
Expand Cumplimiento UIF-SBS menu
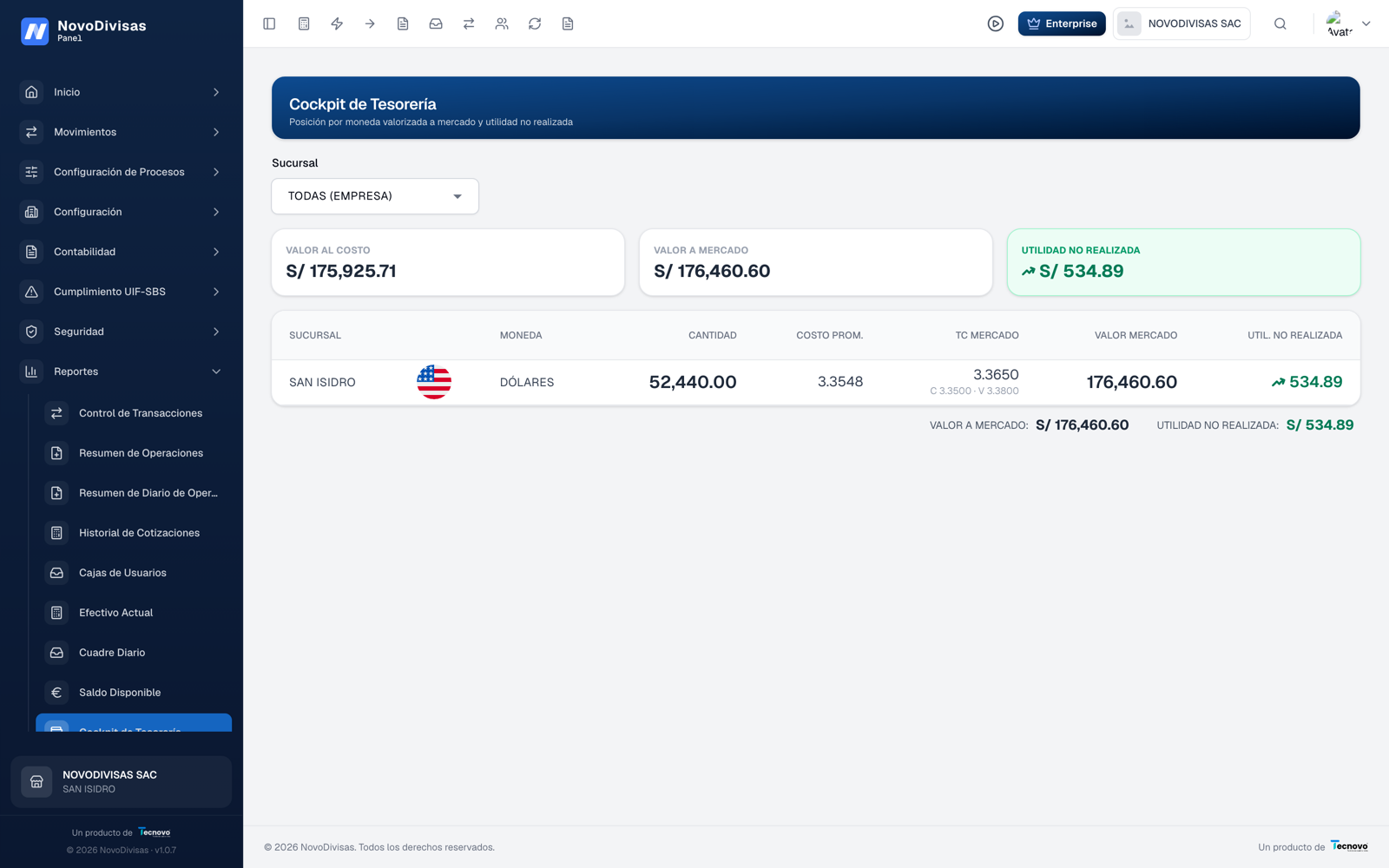coord(122,292)
